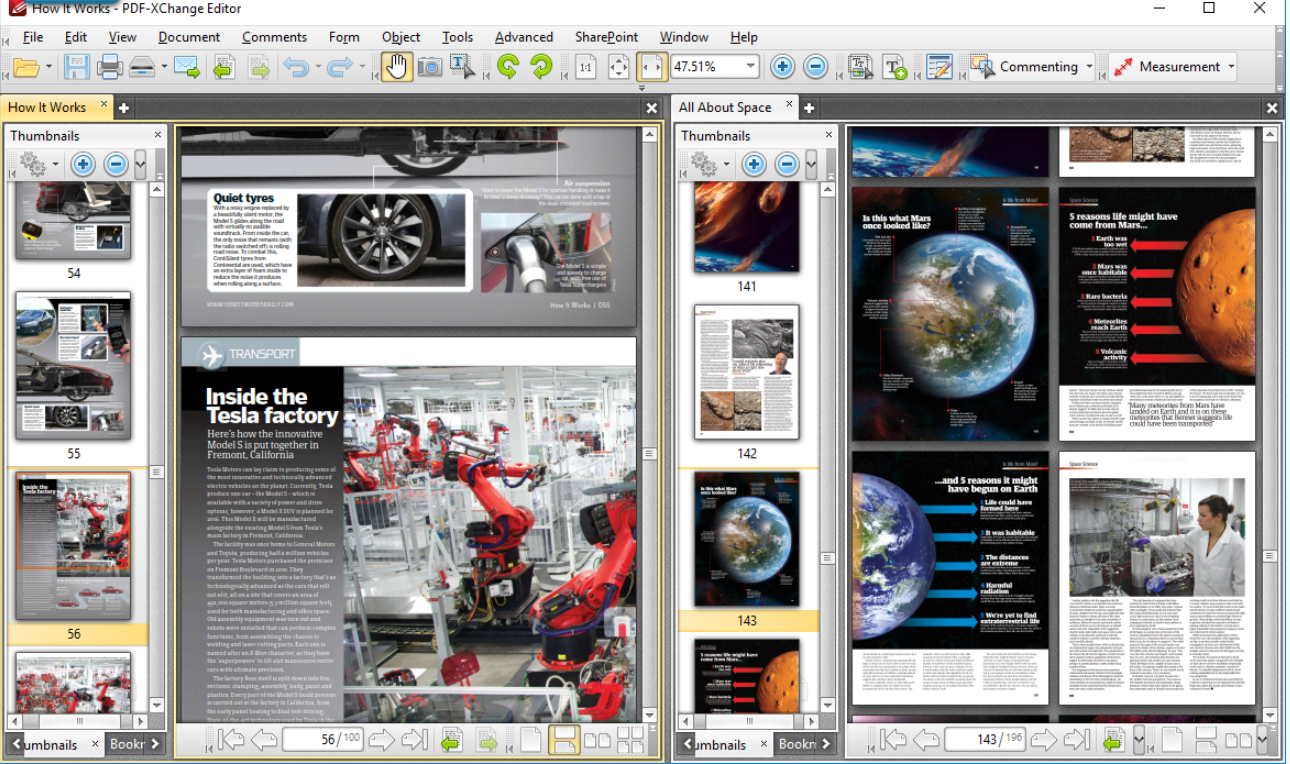This screenshot has height=764, width=1290.
Task: Rotate page clockwise with the right green arrow
Action: 541,67
